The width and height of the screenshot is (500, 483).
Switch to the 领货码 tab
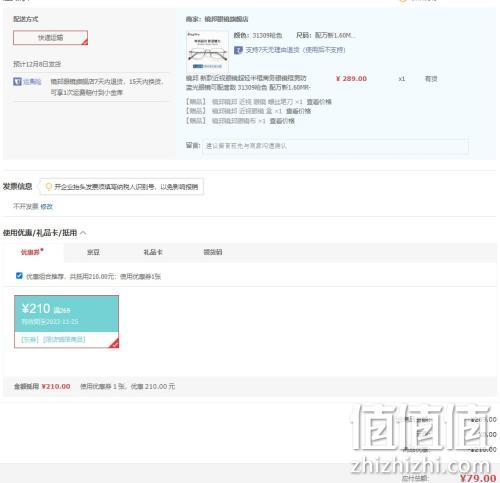pyautogui.click(x=213, y=252)
